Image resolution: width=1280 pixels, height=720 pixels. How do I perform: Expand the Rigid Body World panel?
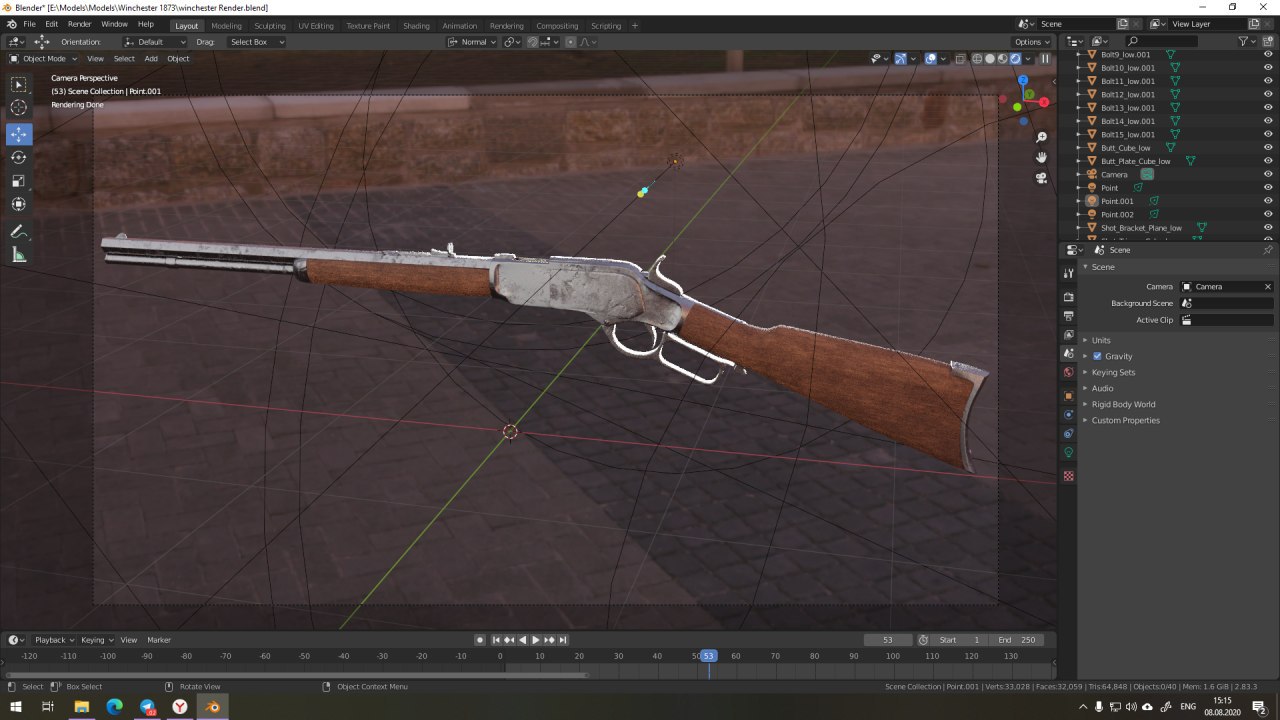tap(1123, 404)
